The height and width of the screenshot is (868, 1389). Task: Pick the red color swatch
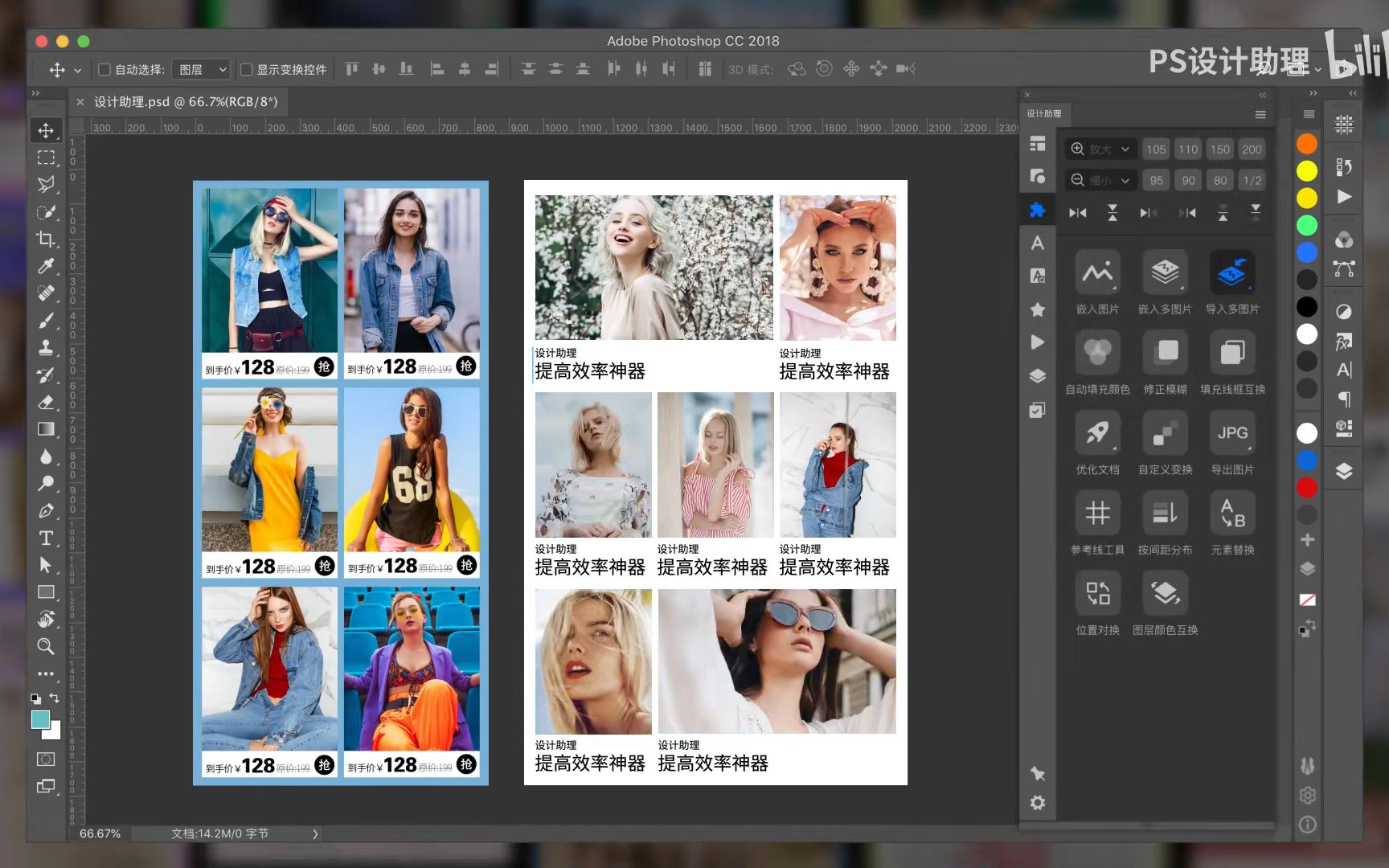pos(1307,487)
